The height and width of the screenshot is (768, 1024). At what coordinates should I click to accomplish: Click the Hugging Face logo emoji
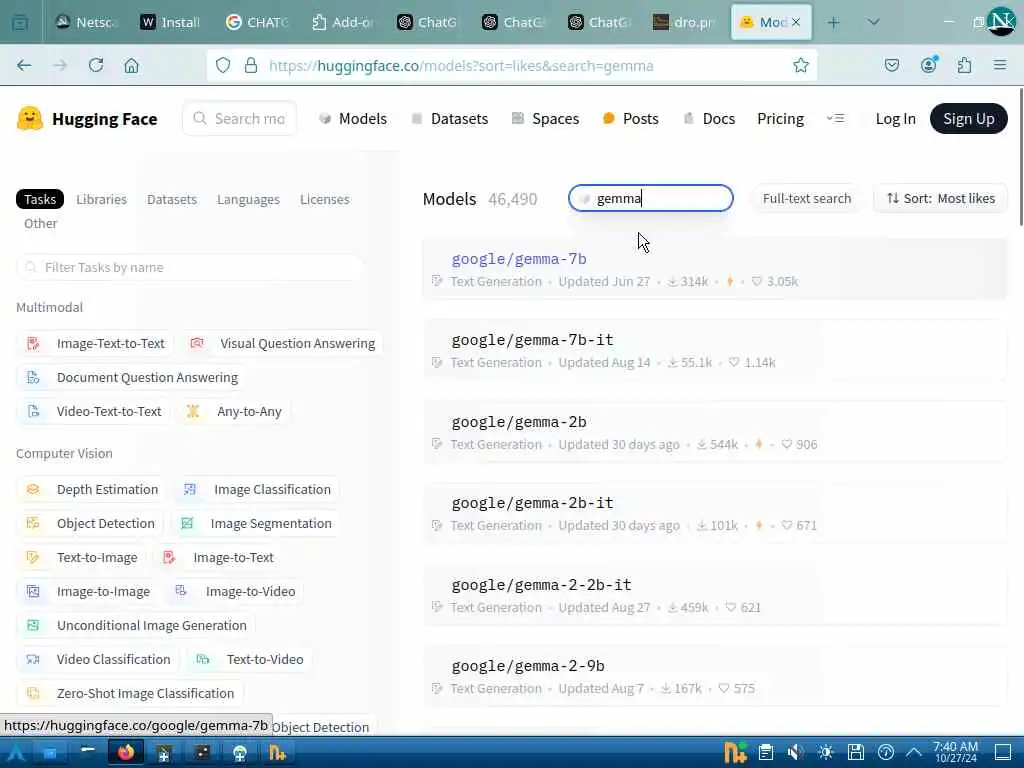coord(29,119)
